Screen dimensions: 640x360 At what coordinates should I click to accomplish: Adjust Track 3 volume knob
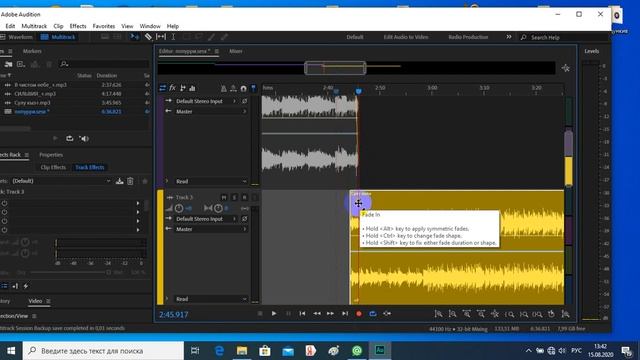179,208
